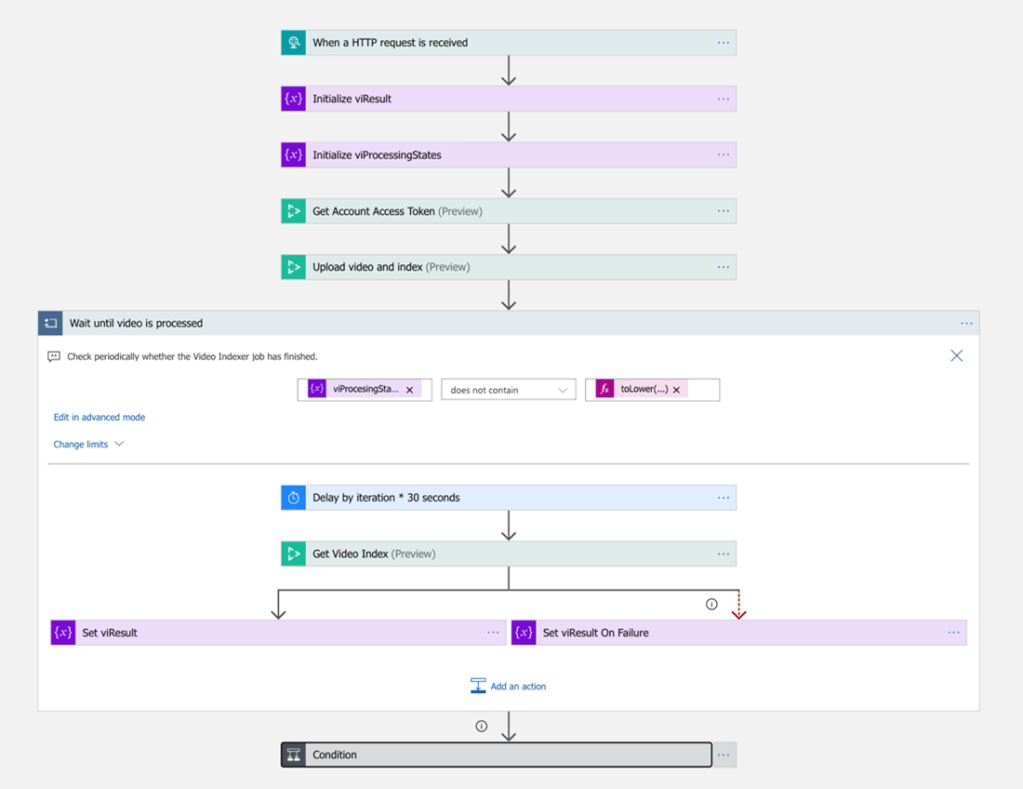Open the 'does not contain' operator dropdown
1023x789 pixels.
tap(508, 390)
